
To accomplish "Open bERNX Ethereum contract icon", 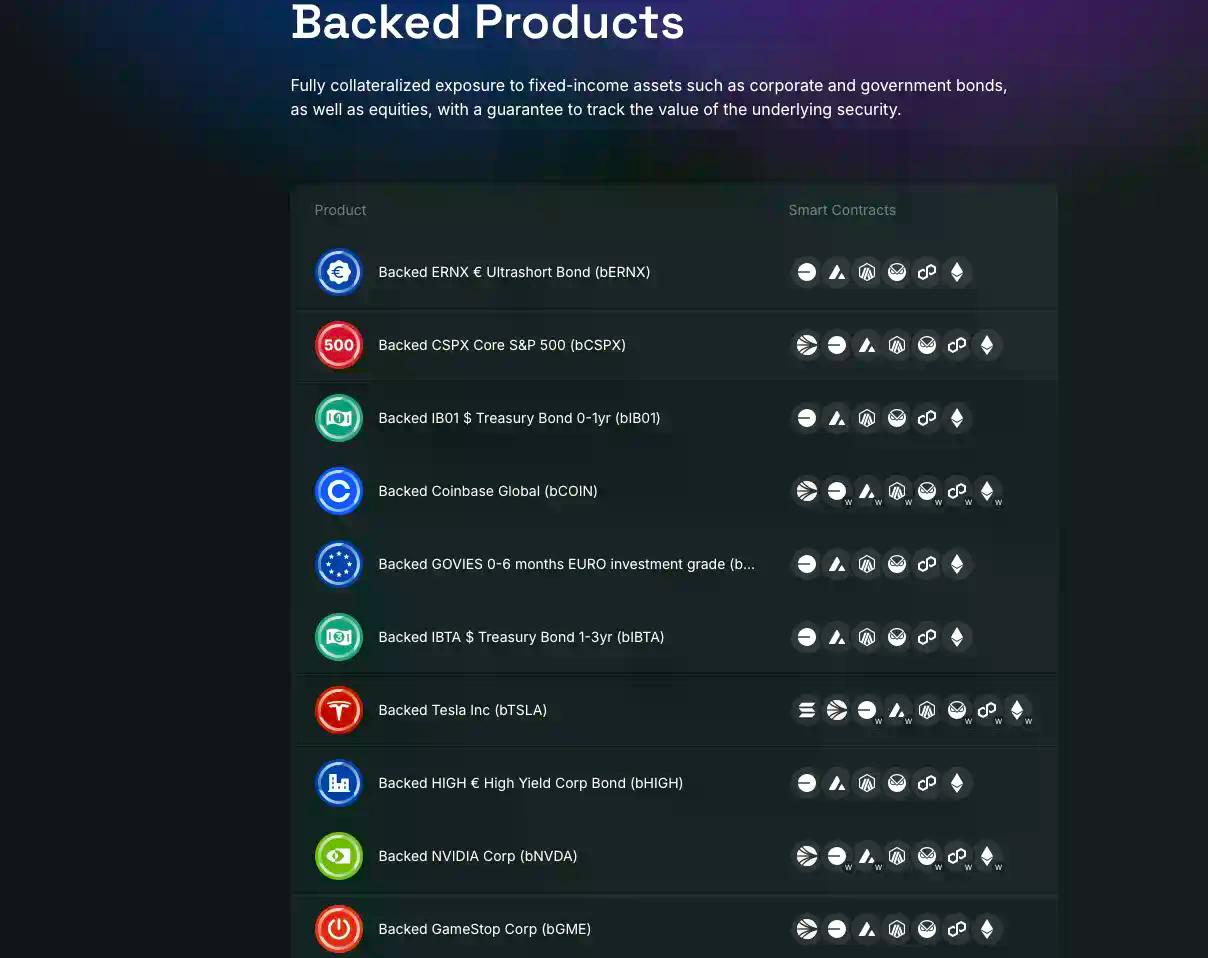I will pyautogui.click(x=957, y=272).
